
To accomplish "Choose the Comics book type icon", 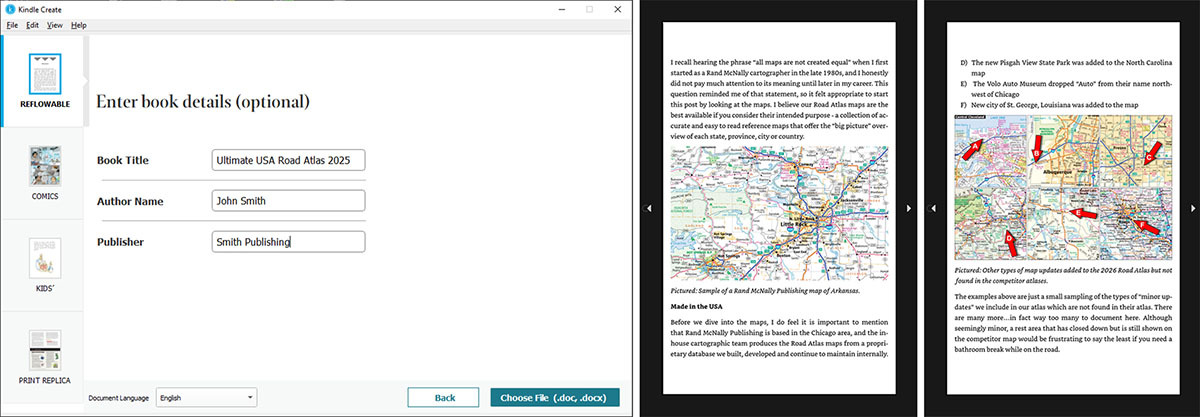I will [45, 165].
